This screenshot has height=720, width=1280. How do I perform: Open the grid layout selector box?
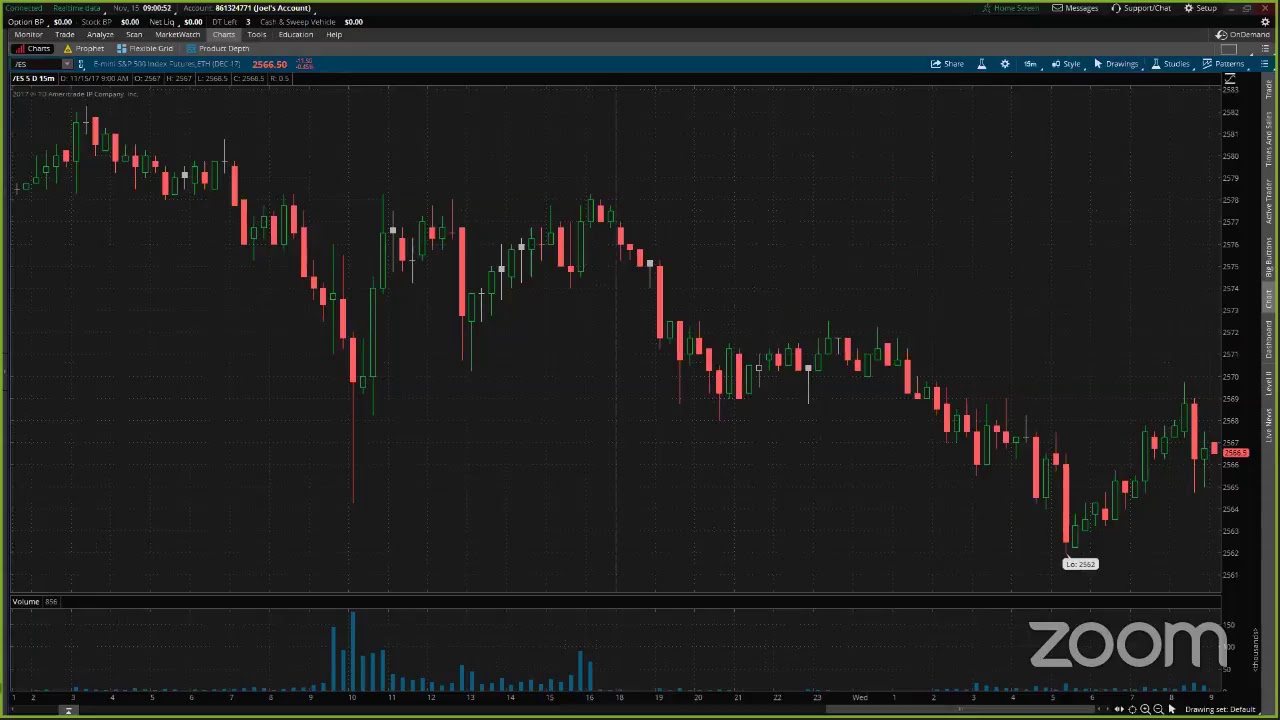(1229, 49)
